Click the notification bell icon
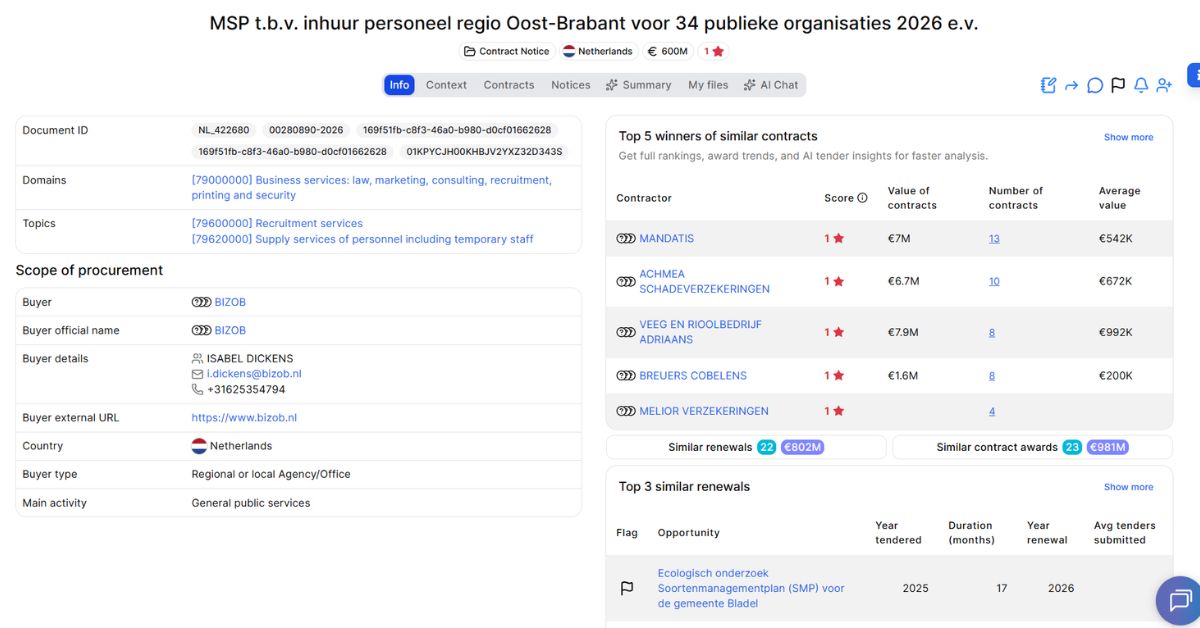This screenshot has height=628, width=1200. (x=1141, y=86)
